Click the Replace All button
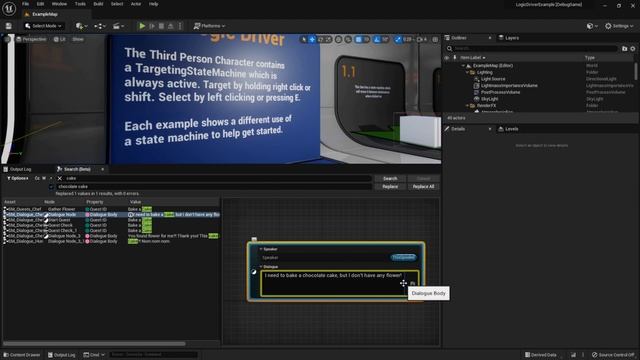 [423, 187]
